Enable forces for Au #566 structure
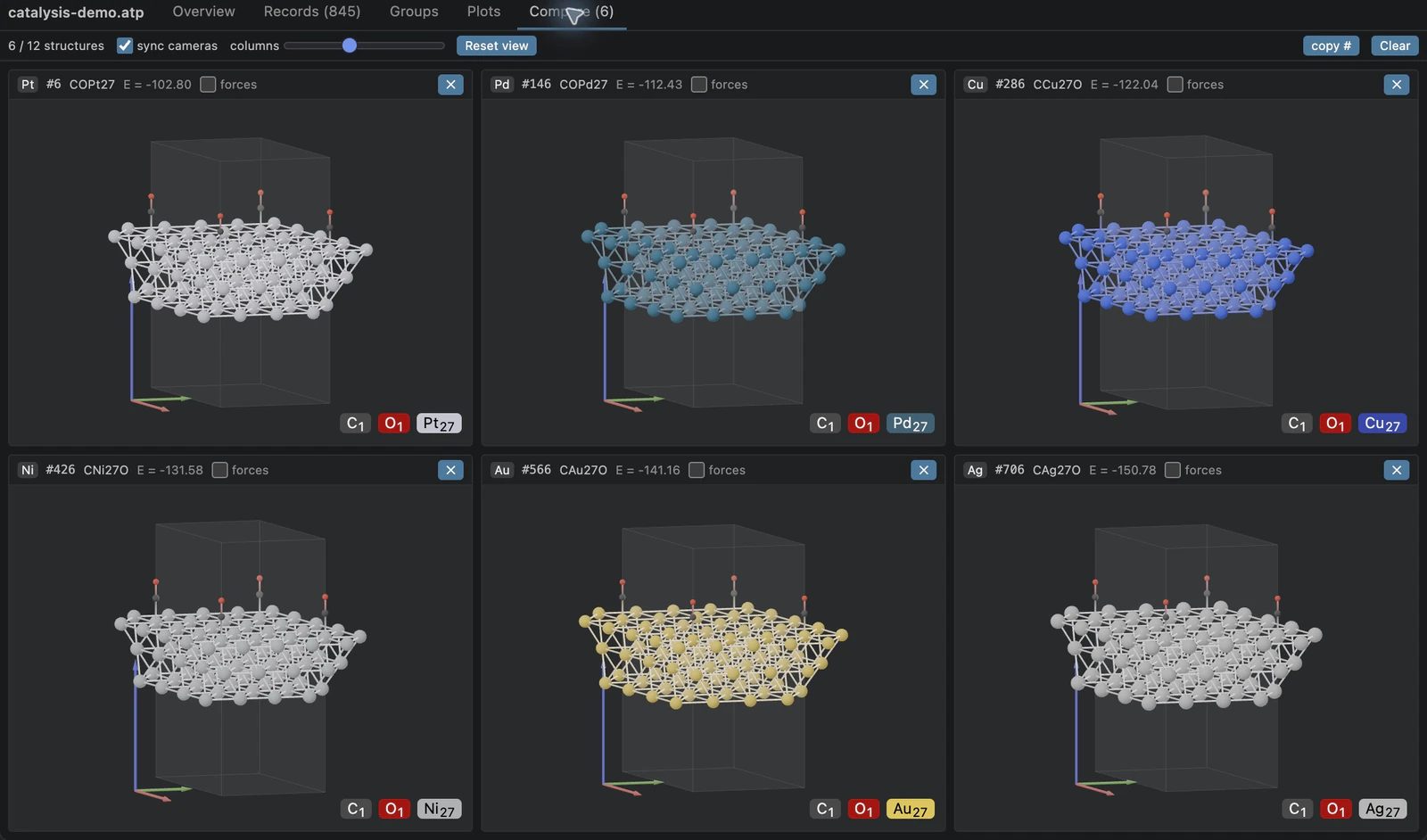Viewport: 1427px width, 840px height. (x=697, y=470)
